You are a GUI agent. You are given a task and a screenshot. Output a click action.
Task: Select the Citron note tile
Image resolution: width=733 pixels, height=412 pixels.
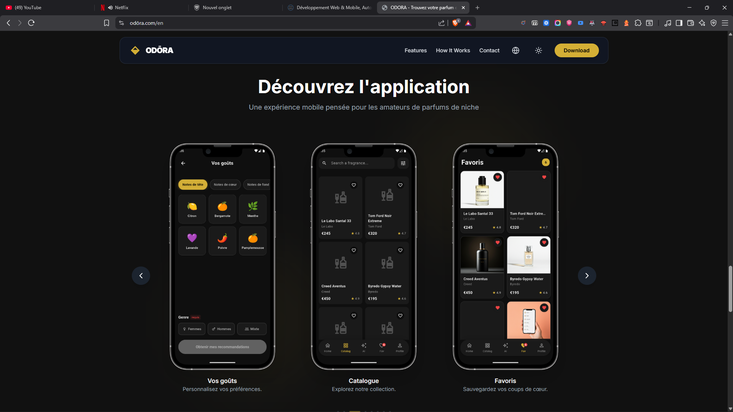192,208
